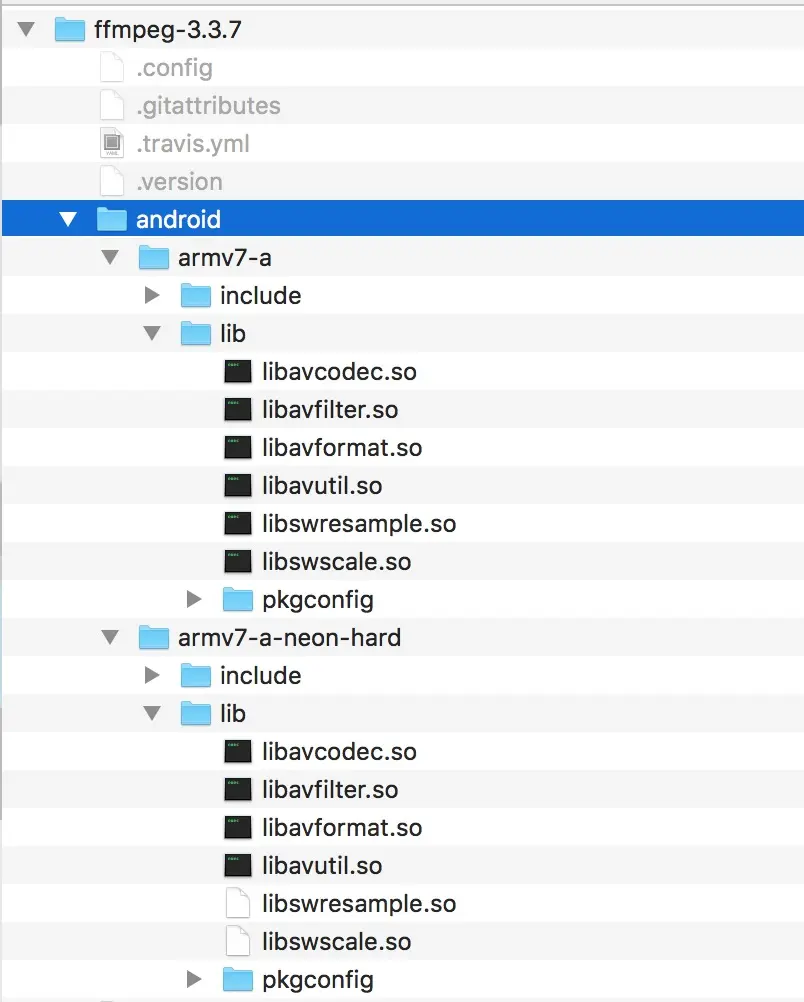Expand the include folder under armv7-a
Viewport: 804px width, 1002px height.
click(x=152, y=295)
